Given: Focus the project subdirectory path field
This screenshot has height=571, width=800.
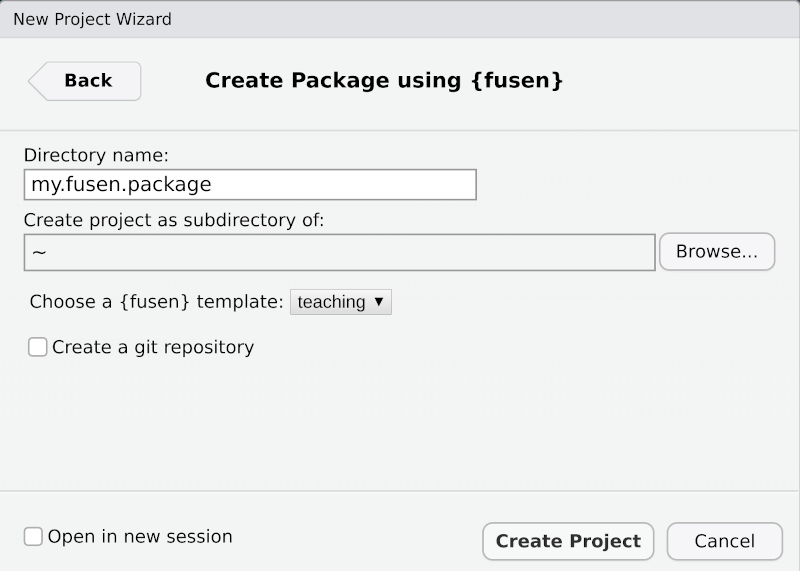Looking at the screenshot, I should click(339, 252).
